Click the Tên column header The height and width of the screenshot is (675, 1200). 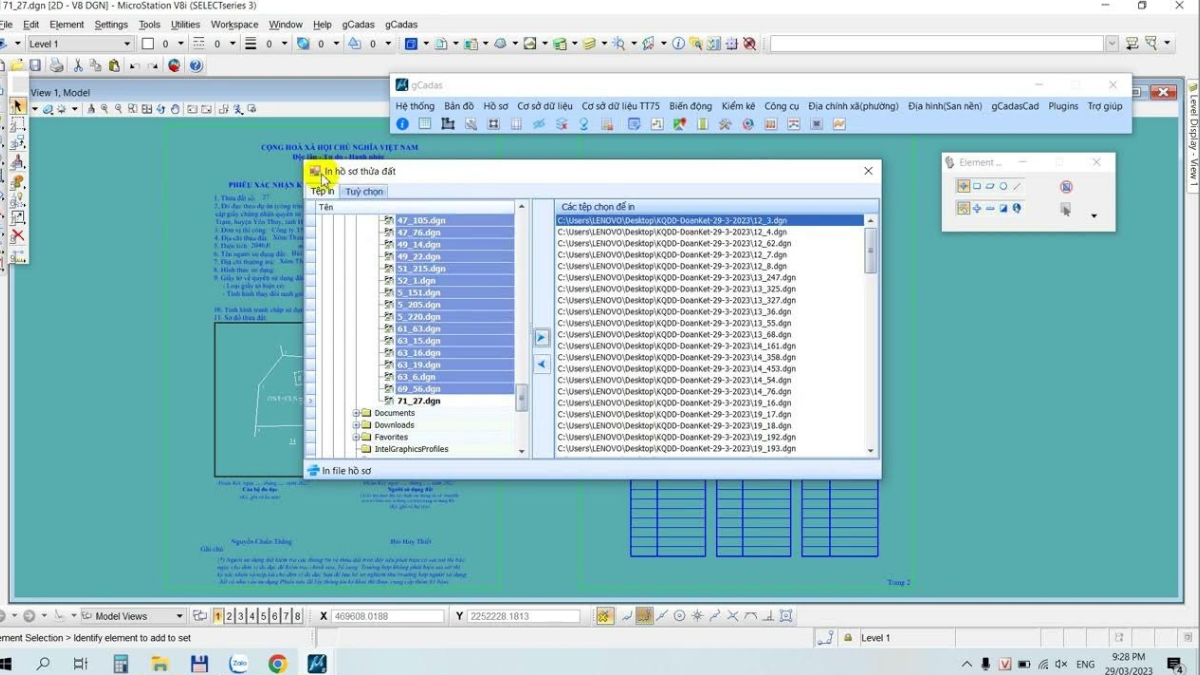(415, 207)
